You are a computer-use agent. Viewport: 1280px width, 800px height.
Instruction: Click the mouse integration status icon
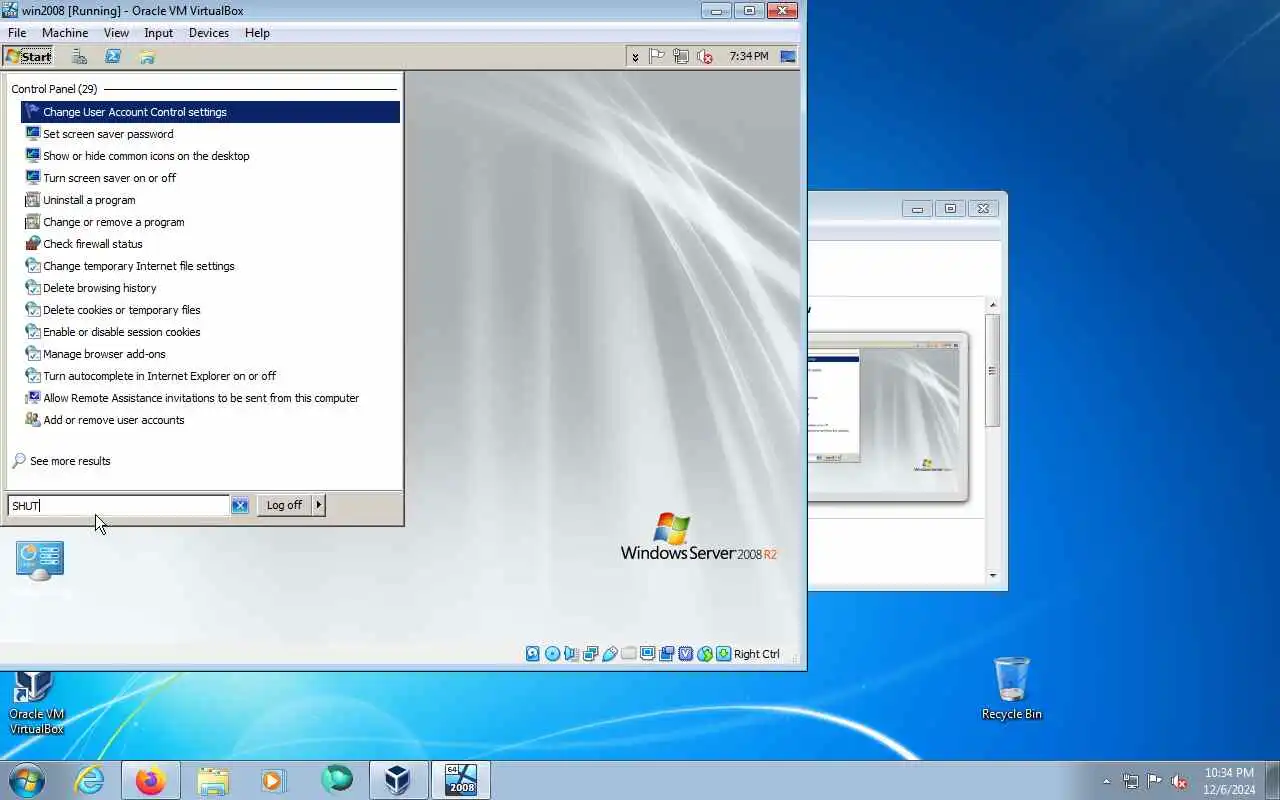point(704,654)
